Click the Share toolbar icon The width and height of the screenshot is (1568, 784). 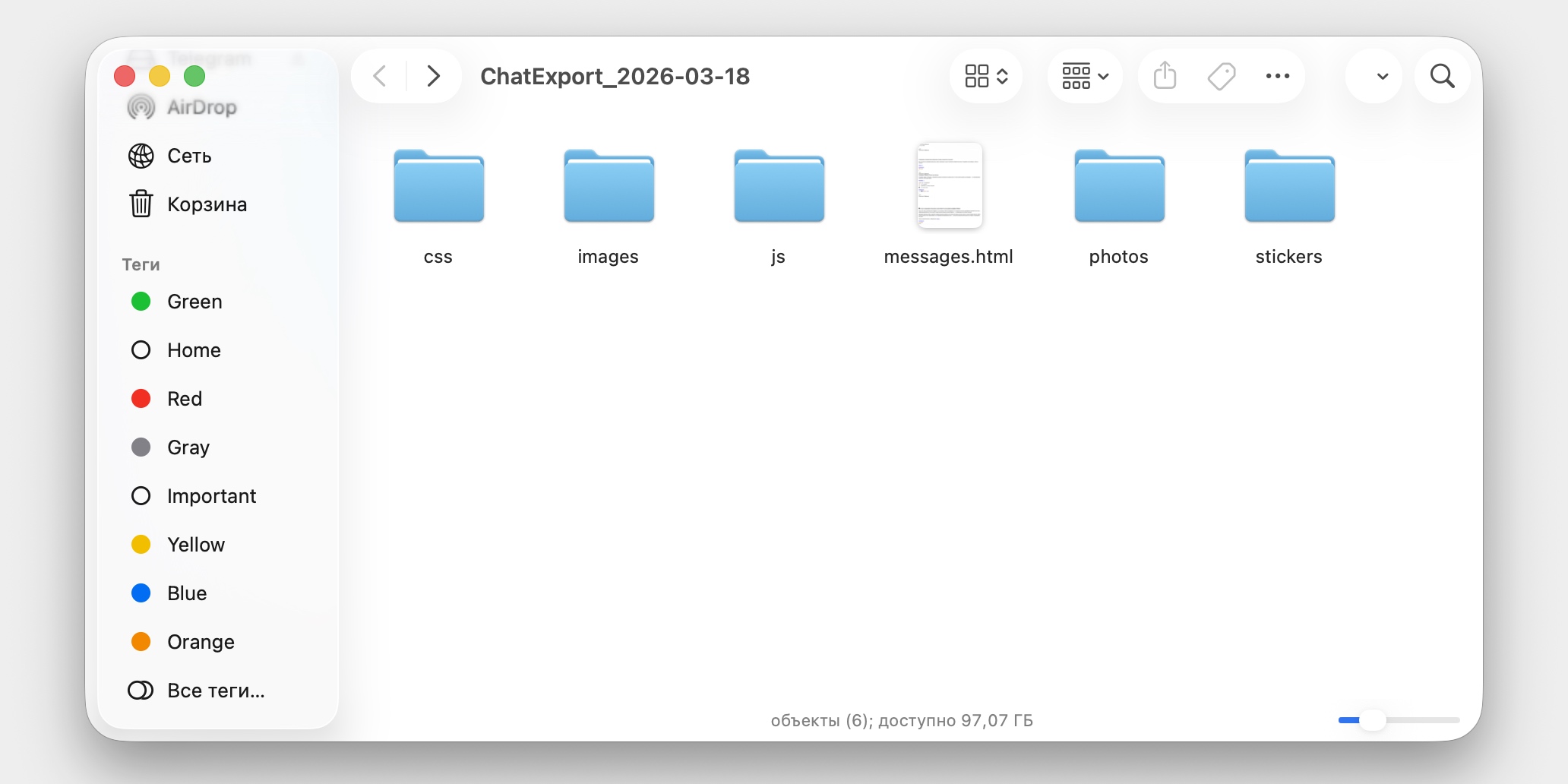(1165, 76)
